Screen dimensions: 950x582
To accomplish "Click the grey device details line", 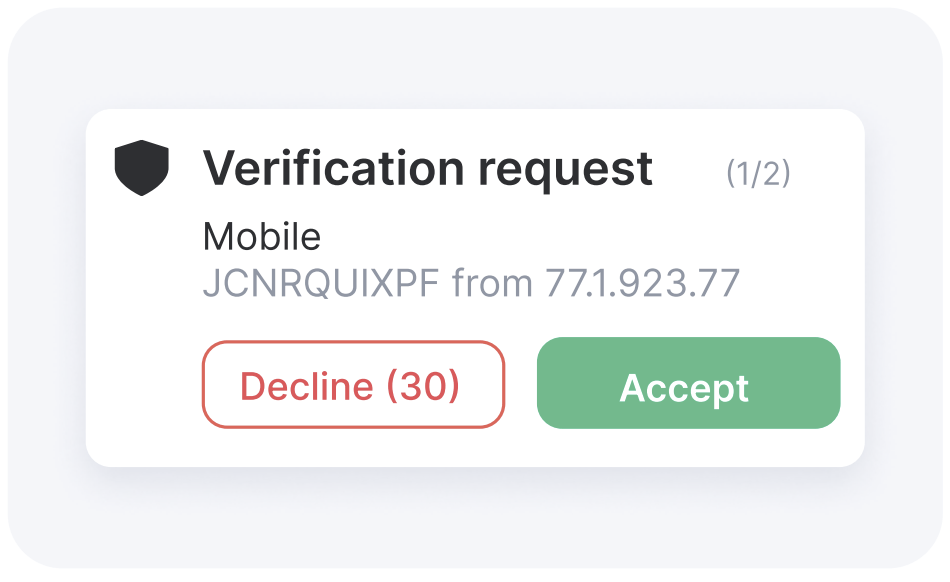I will (471, 283).
